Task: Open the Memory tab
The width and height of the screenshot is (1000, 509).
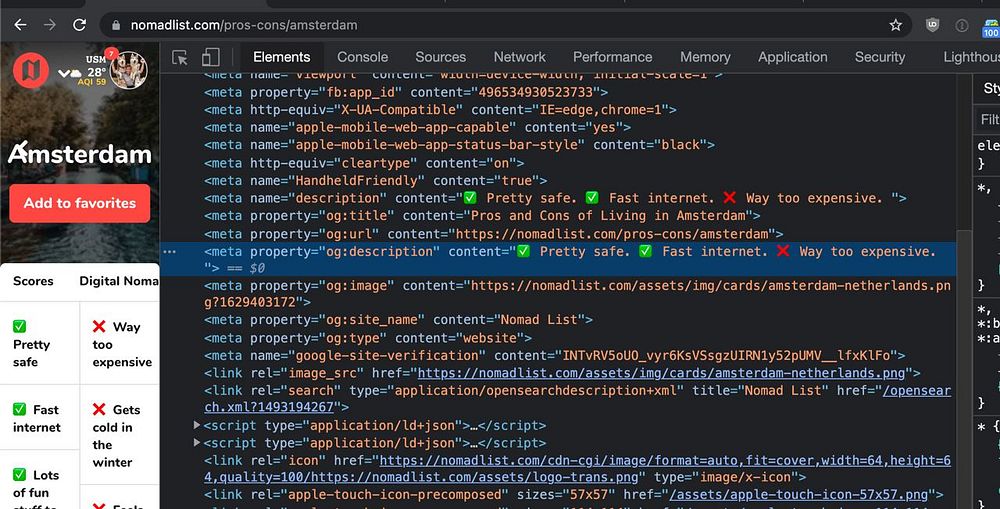Action: 705,57
